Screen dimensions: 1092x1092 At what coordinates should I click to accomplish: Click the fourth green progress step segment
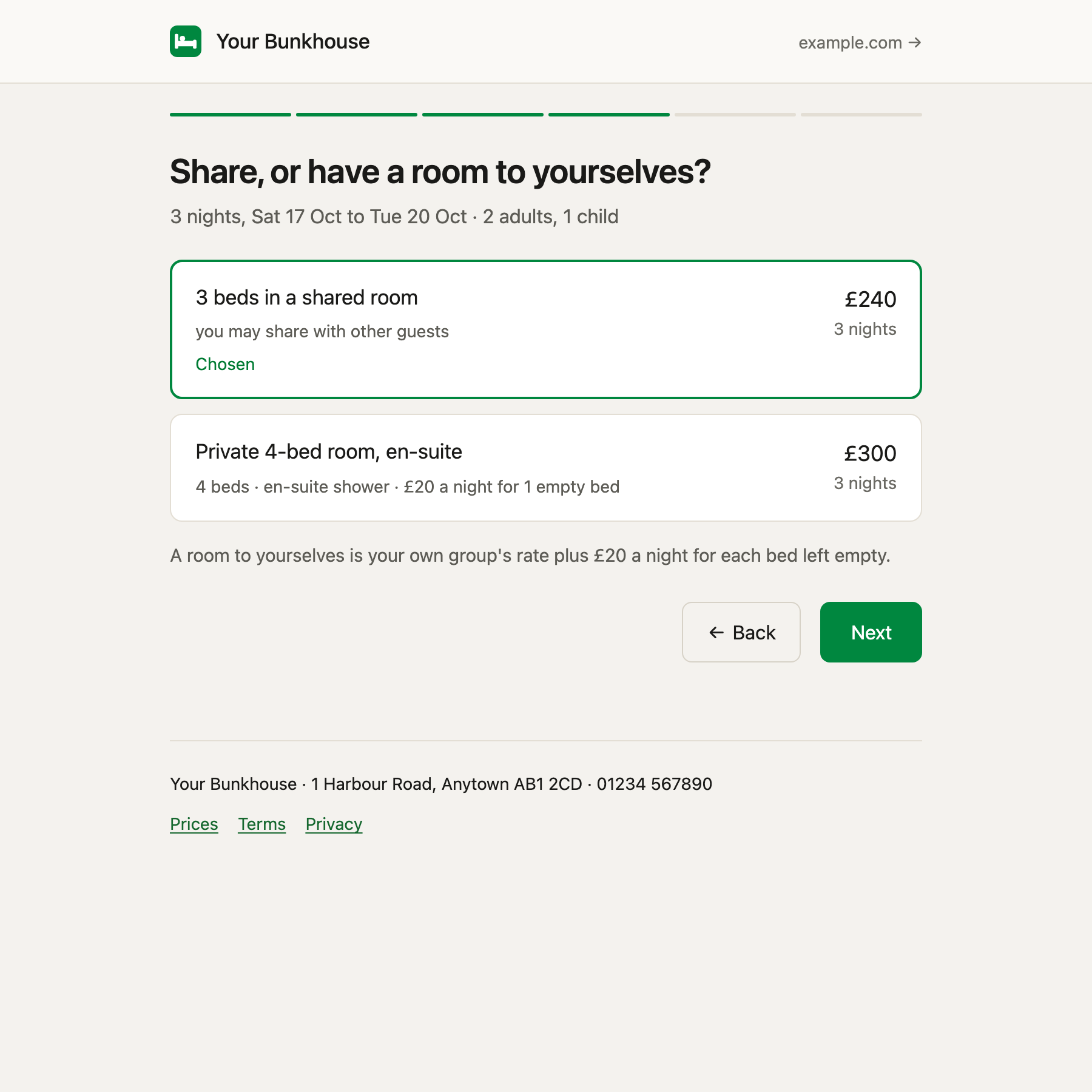point(609,115)
